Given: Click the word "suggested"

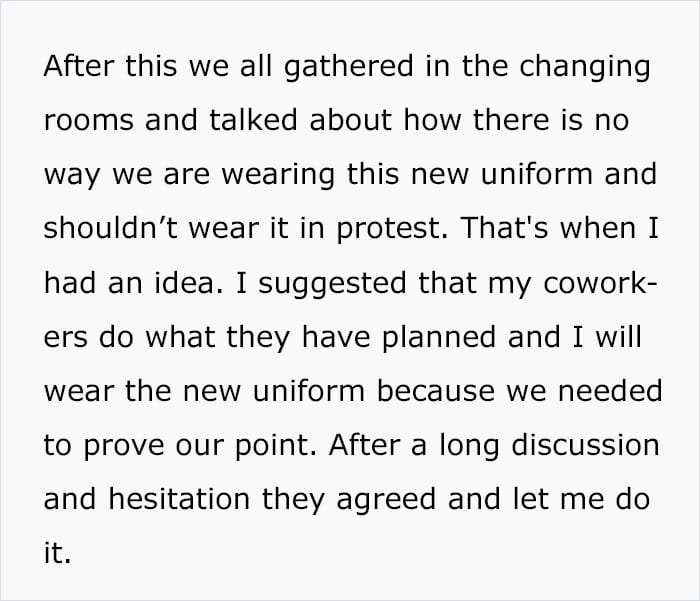Looking at the screenshot, I should pyautogui.click(x=333, y=284).
